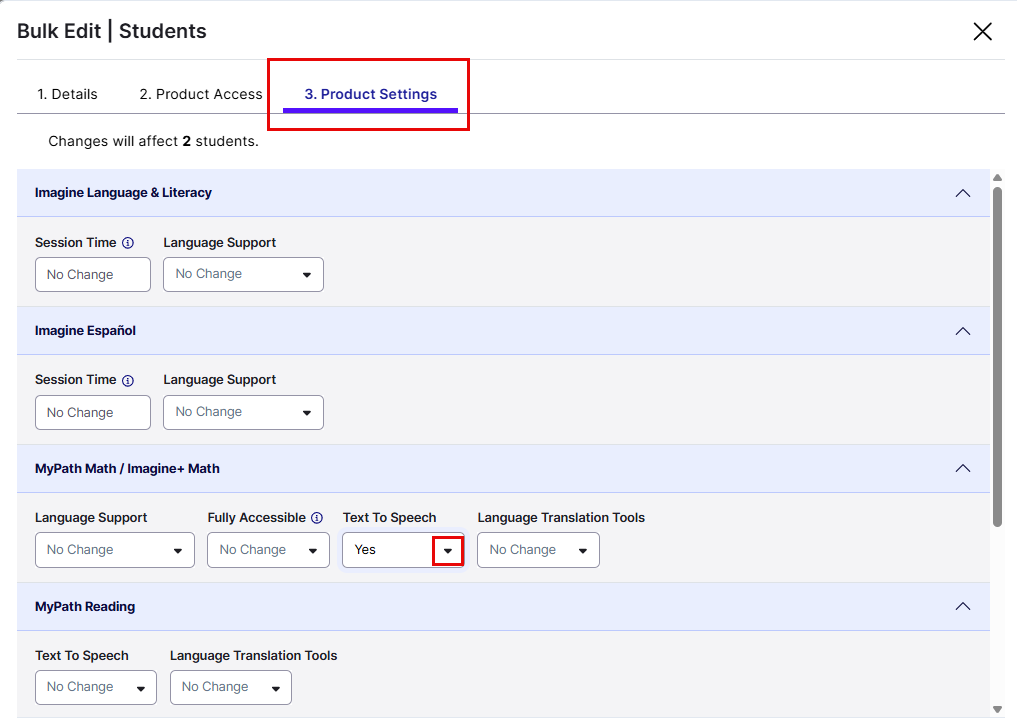
Task: Open Language Support dropdown in Imagine Español
Action: [243, 413]
